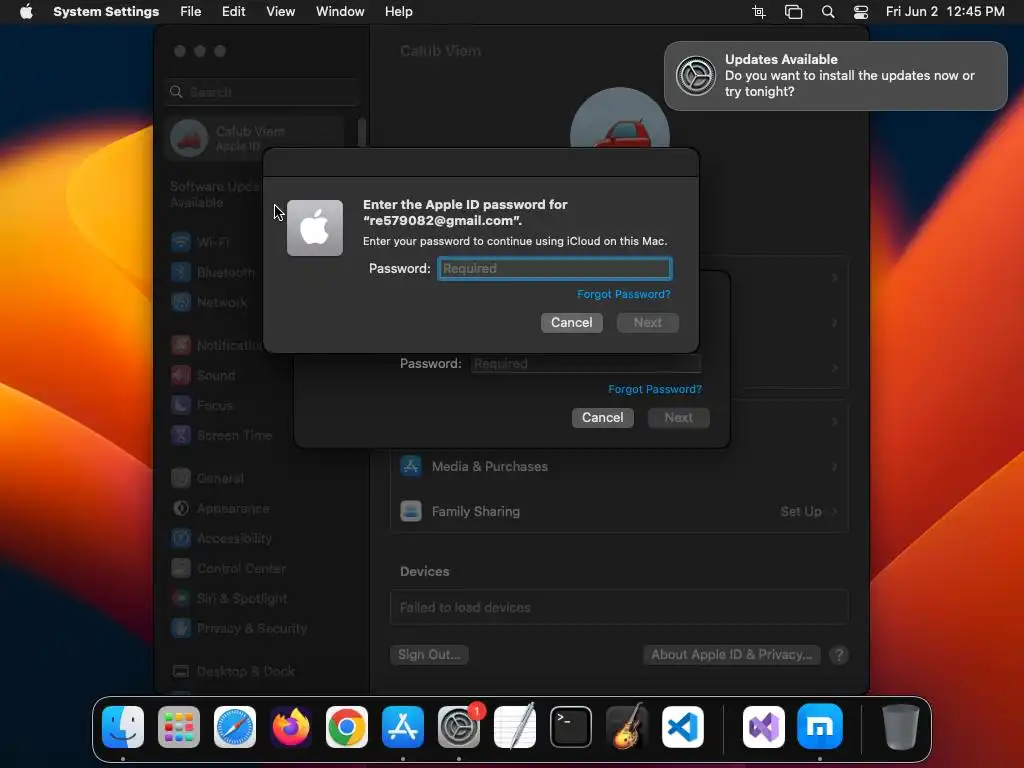Open Control Center in menu bar
Viewport: 1024px width, 768px height.
tap(861, 12)
